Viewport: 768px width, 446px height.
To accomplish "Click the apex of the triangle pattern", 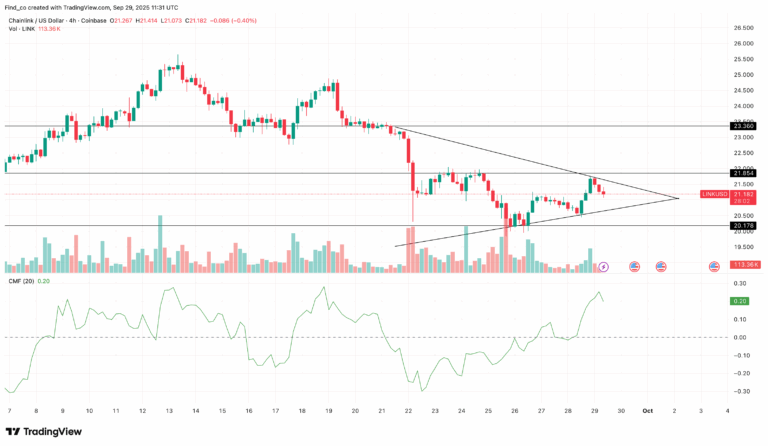I will pos(679,197).
